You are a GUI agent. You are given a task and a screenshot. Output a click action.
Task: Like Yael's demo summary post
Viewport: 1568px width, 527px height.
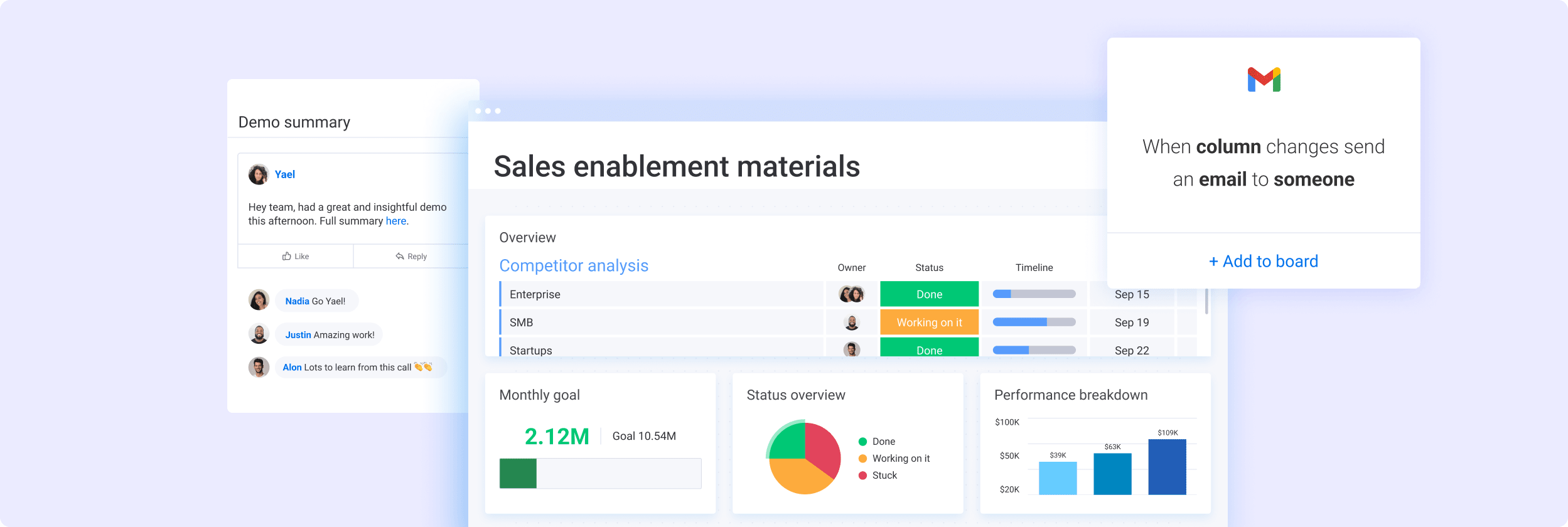[296, 256]
